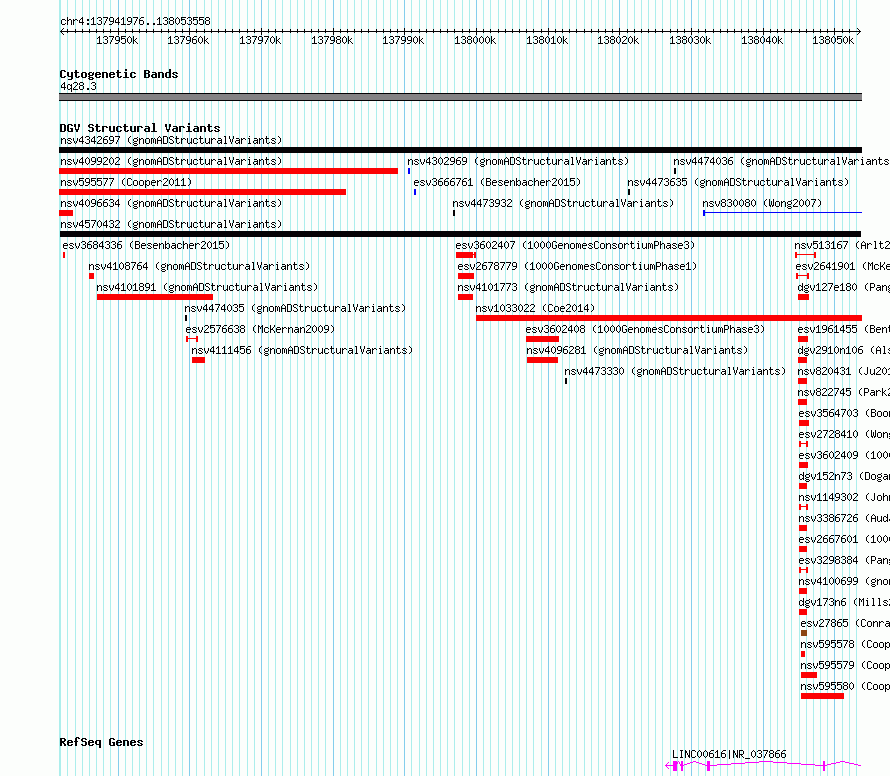Open esv3602407 1000Genomes Phase3 variant
Screen dimensions: 890x776
(x=575, y=245)
